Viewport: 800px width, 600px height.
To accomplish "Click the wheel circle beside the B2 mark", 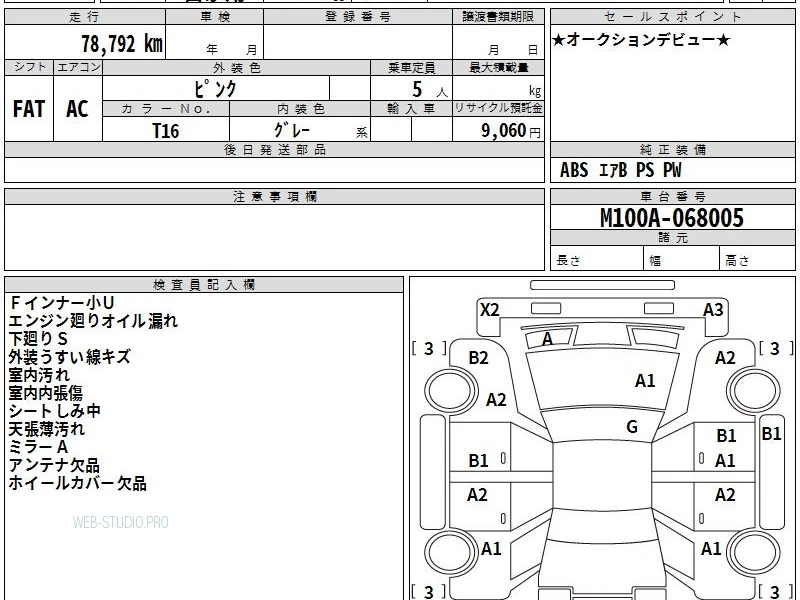I will 451,391.
